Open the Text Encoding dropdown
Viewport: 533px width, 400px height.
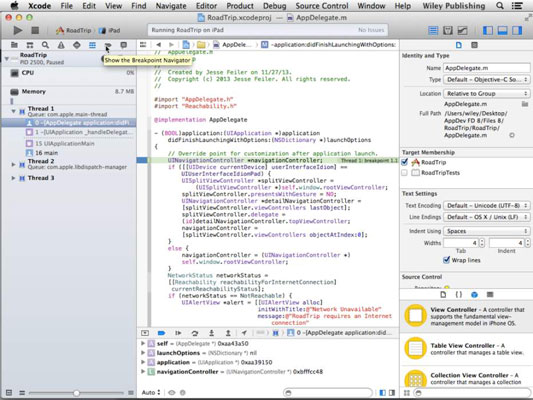point(486,206)
